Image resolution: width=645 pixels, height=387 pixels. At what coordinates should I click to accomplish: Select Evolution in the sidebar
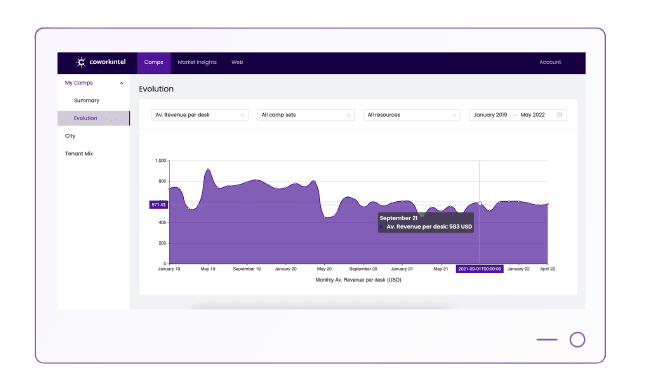tap(93, 118)
